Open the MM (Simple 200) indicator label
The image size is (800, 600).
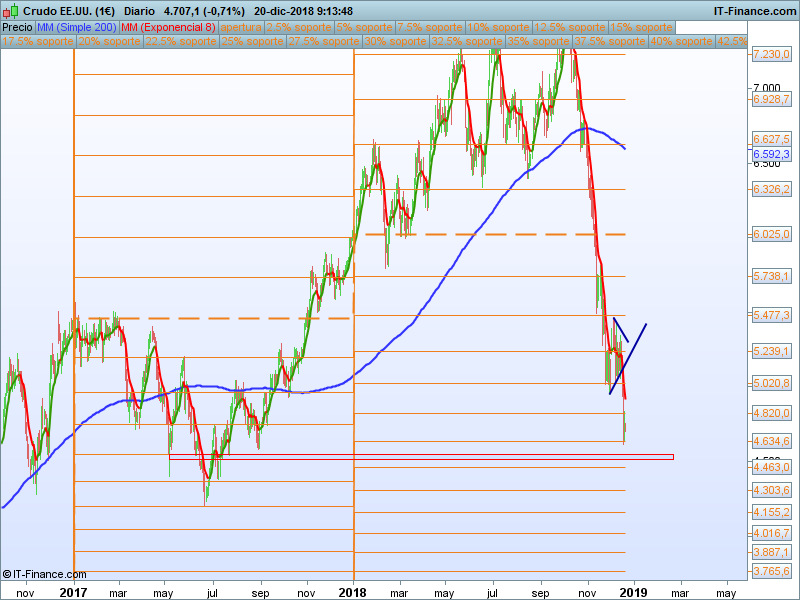coord(77,28)
